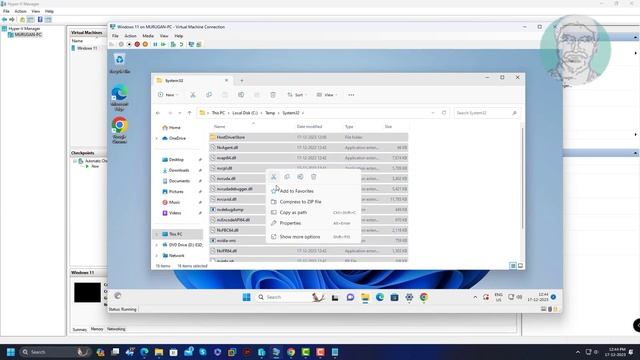The image size is (640, 360).
Task: Open Action menu in Virtual Machine Connection
Action: pos(130,36)
